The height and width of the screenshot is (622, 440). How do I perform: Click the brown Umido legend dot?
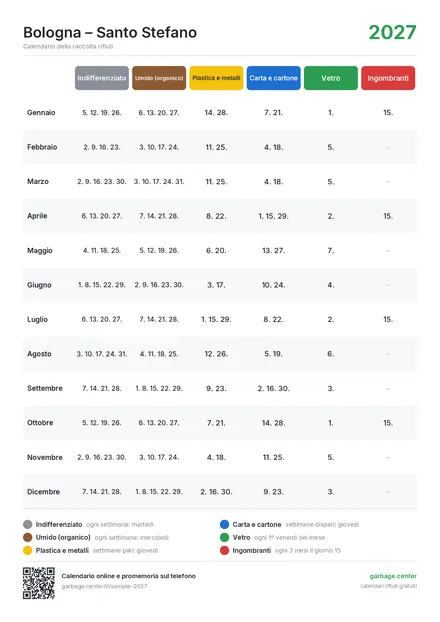27,538
